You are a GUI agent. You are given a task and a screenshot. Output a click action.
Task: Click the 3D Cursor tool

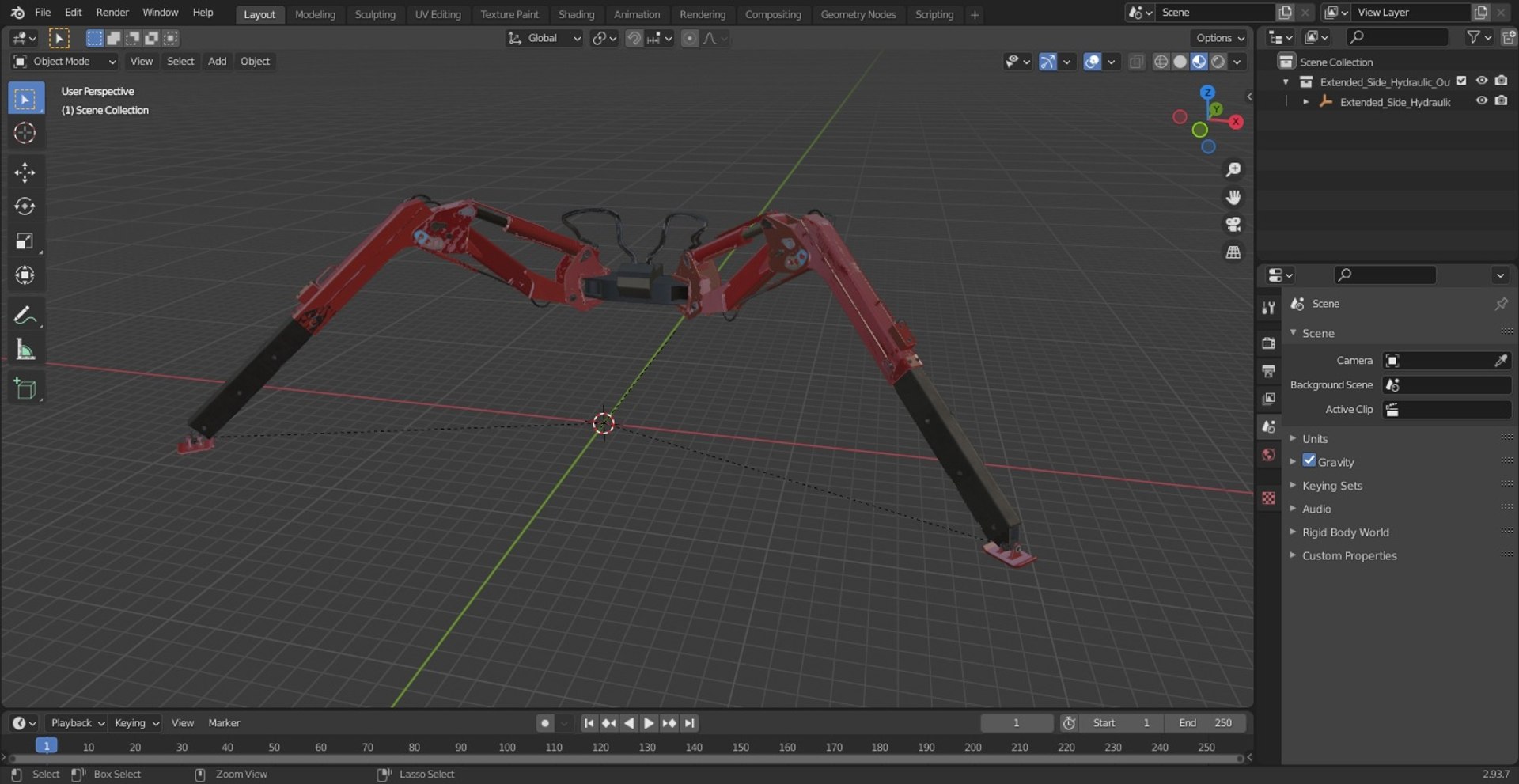click(x=25, y=133)
